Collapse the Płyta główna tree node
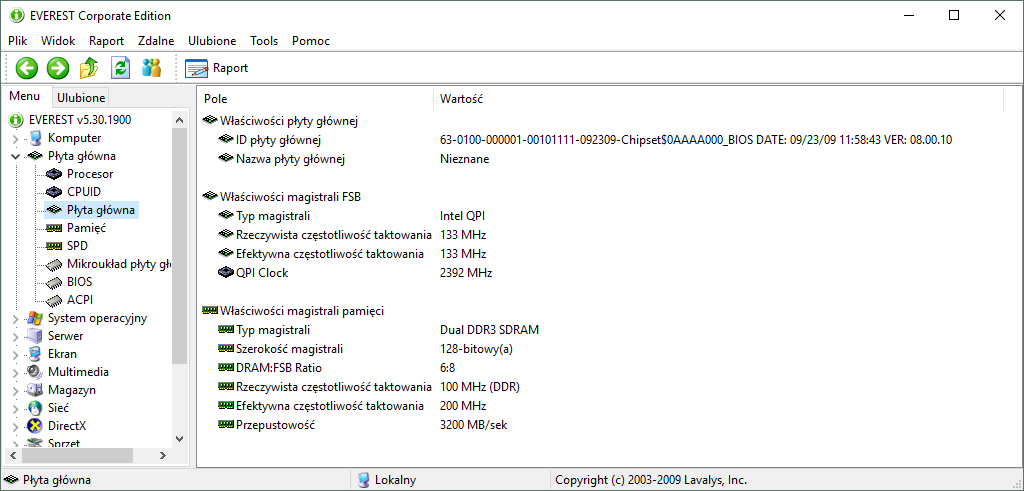The image size is (1024, 491). (15, 156)
